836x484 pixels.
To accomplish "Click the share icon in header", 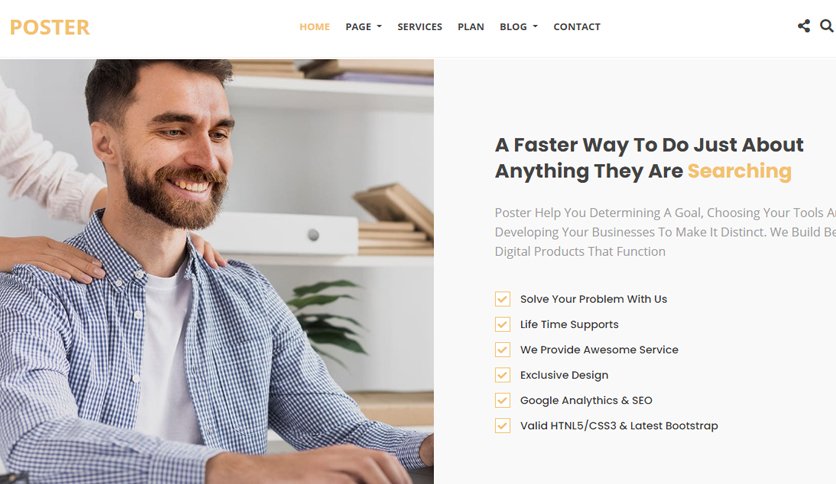I will click(804, 26).
